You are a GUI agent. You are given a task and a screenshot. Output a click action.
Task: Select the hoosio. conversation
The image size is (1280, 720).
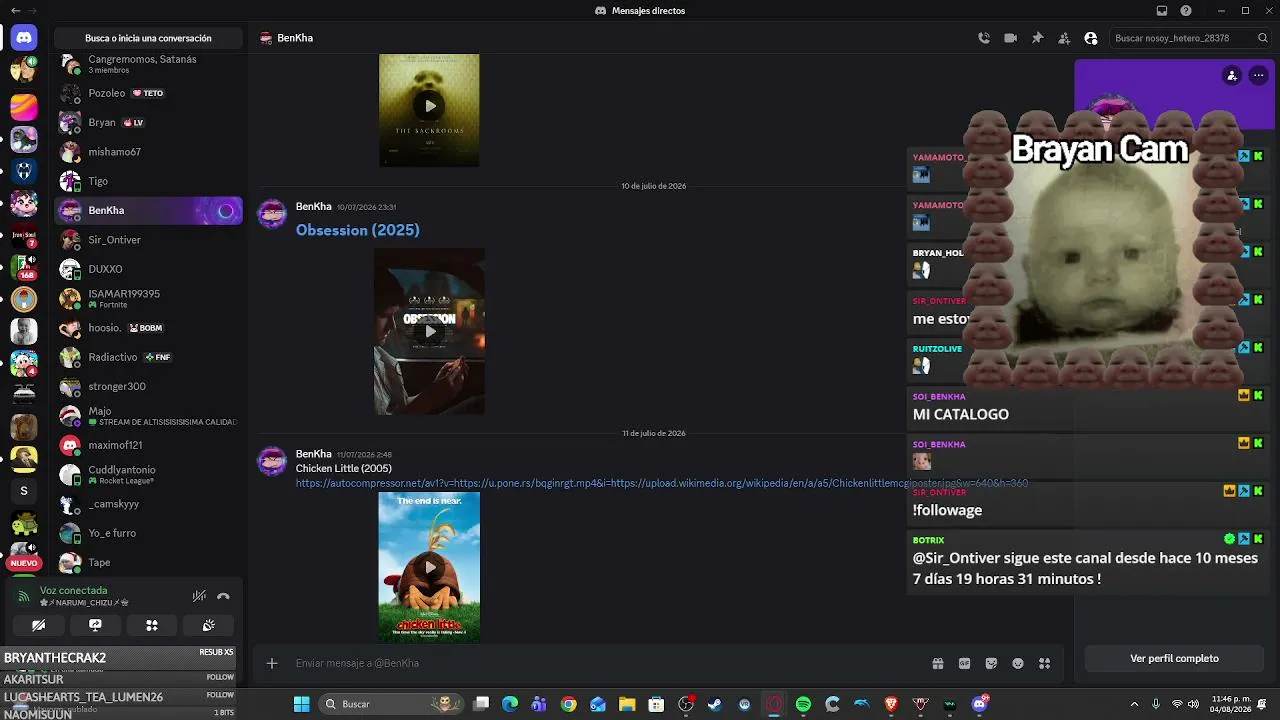coord(148,328)
